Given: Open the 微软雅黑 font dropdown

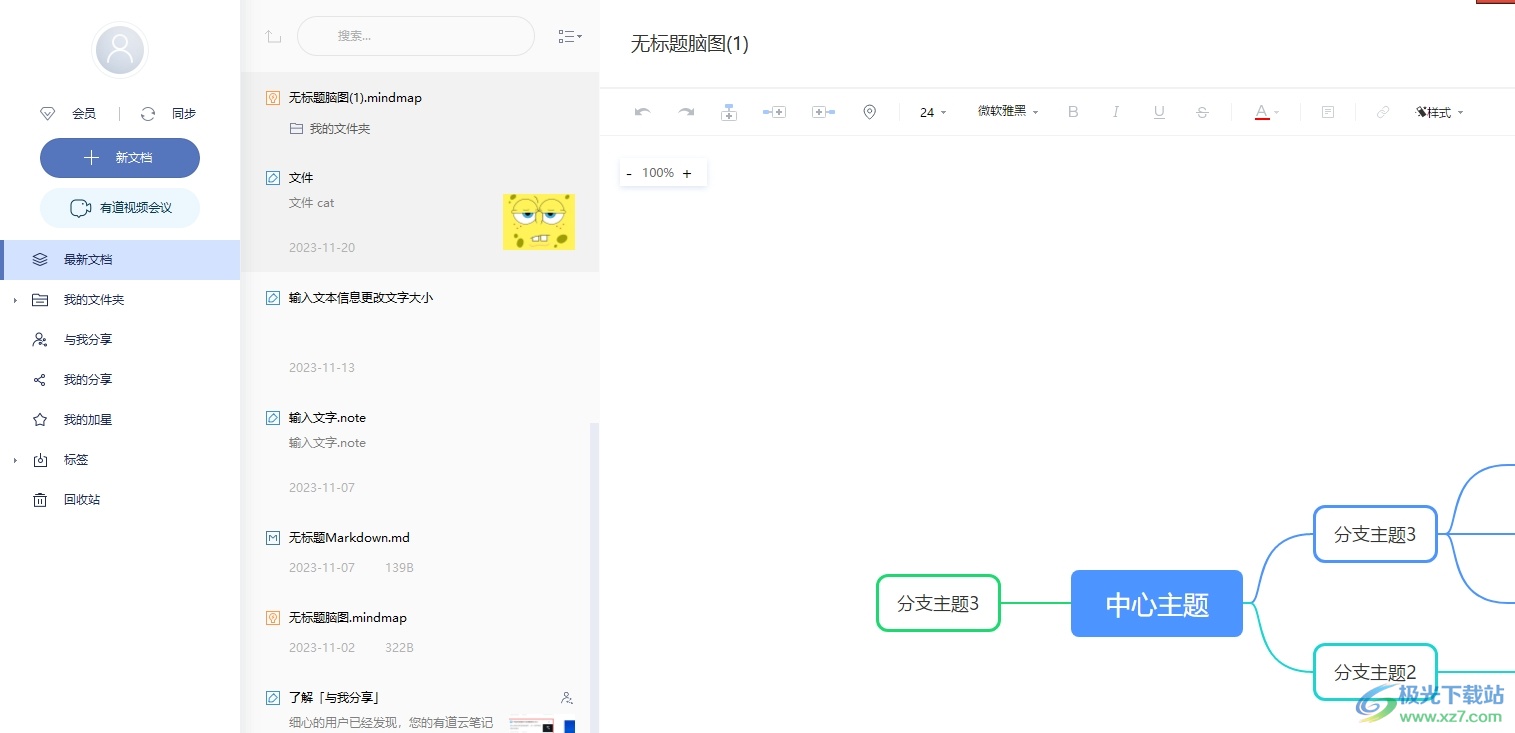Looking at the screenshot, I should point(1008,111).
